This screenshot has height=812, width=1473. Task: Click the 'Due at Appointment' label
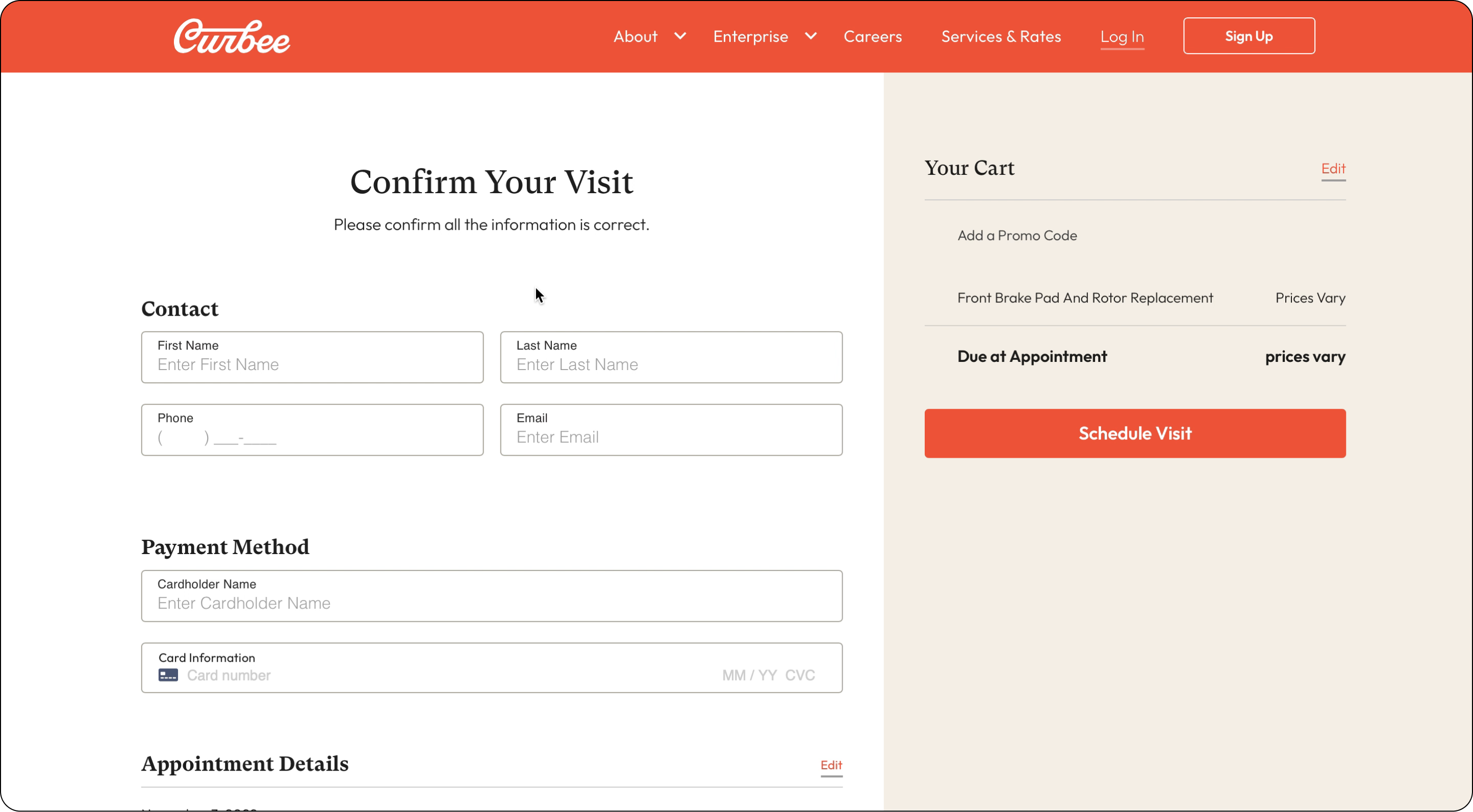[x=1032, y=357]
